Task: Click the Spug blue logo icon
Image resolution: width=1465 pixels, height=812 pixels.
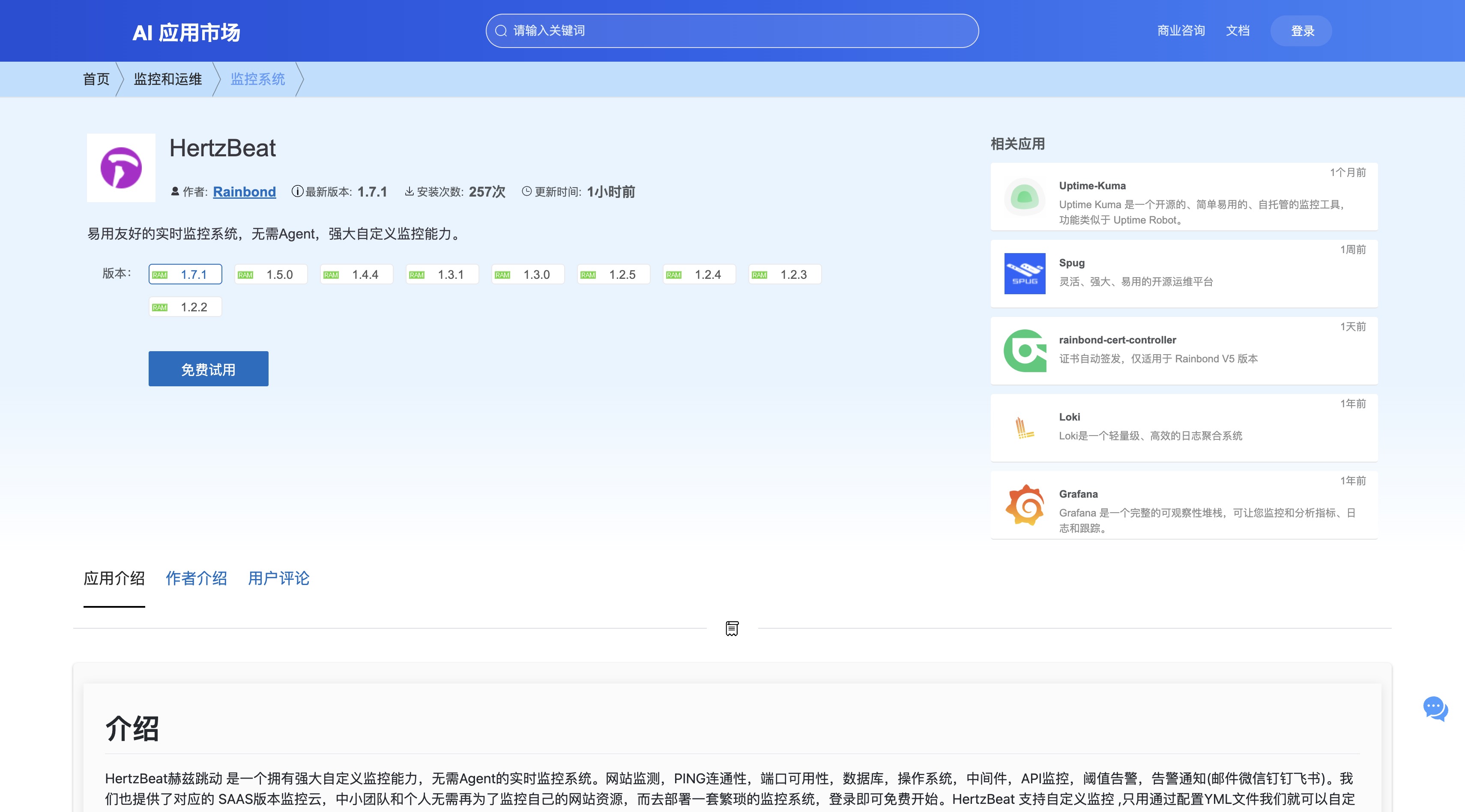Action: point(1024,274)
